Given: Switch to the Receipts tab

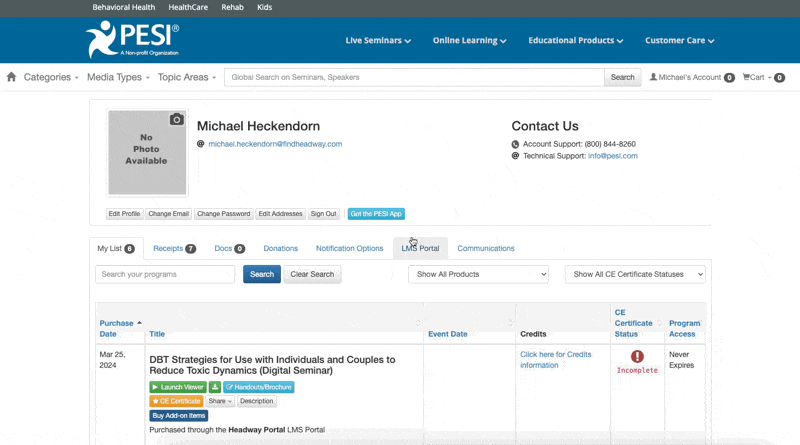Looking at the screenshot, I should 174,249.
